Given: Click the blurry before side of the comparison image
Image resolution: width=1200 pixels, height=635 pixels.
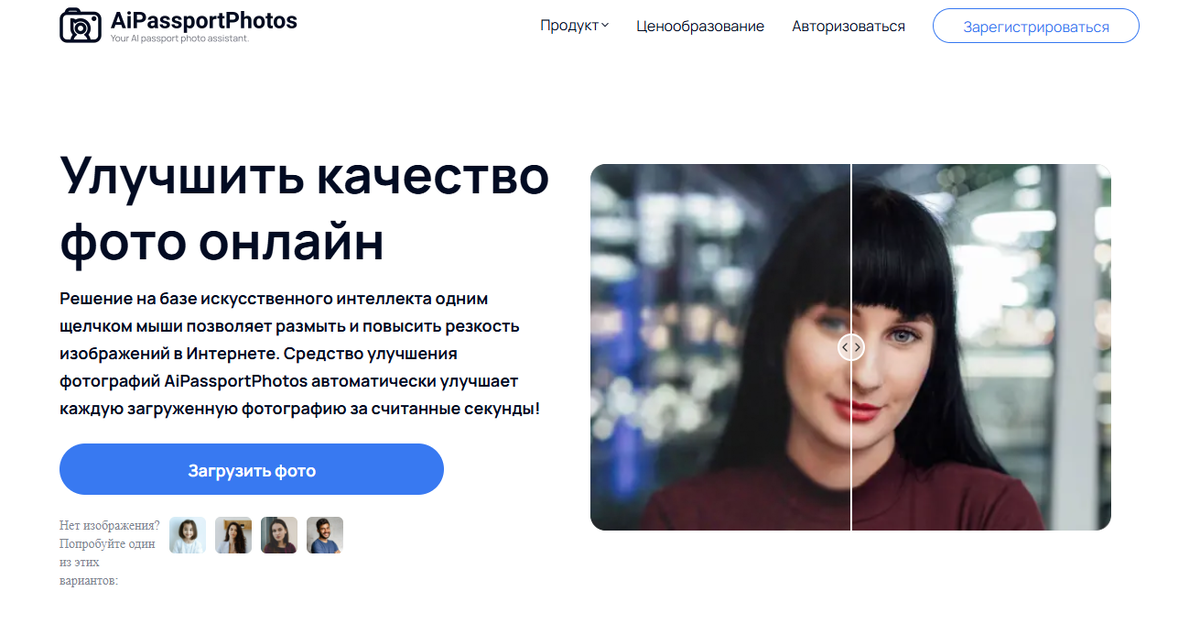Looking at the screenshot, I should pyautogui.click(x=720, y=347).
